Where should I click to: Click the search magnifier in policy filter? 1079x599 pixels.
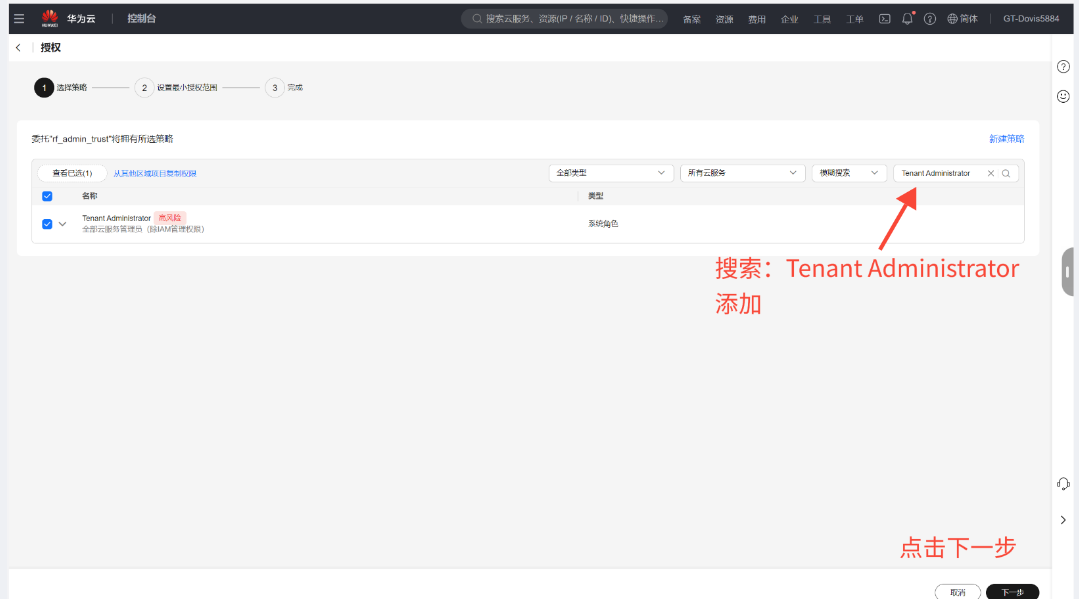pos(1006,173)
